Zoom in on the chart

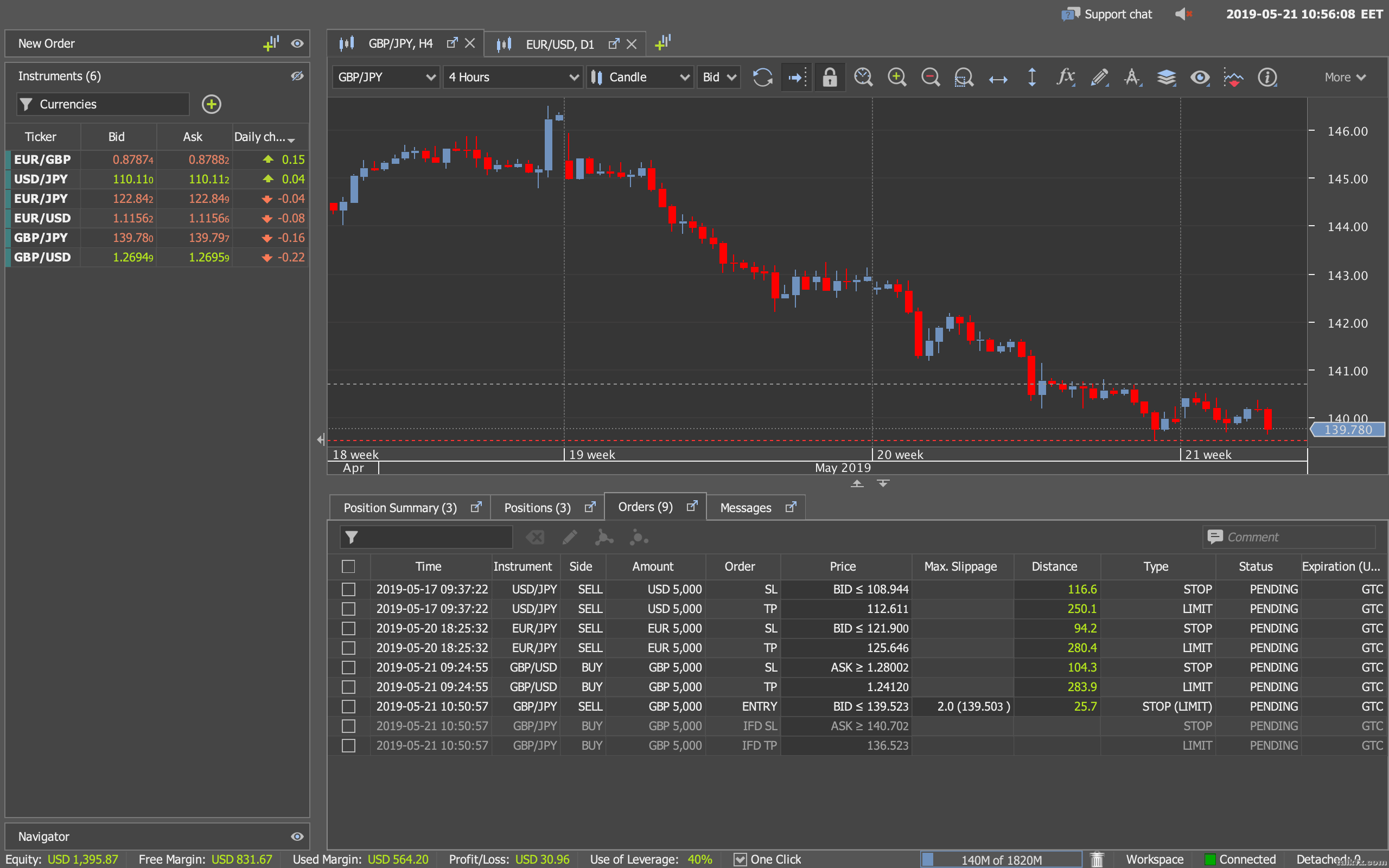pyautogui.click(x=896, y=77)
